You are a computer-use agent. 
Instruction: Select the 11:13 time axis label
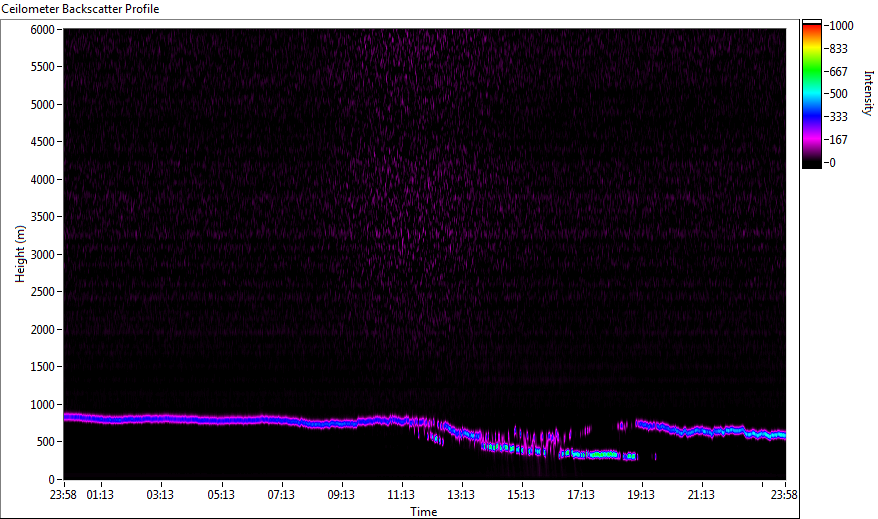pyautogui.click(x=401, y=495)
